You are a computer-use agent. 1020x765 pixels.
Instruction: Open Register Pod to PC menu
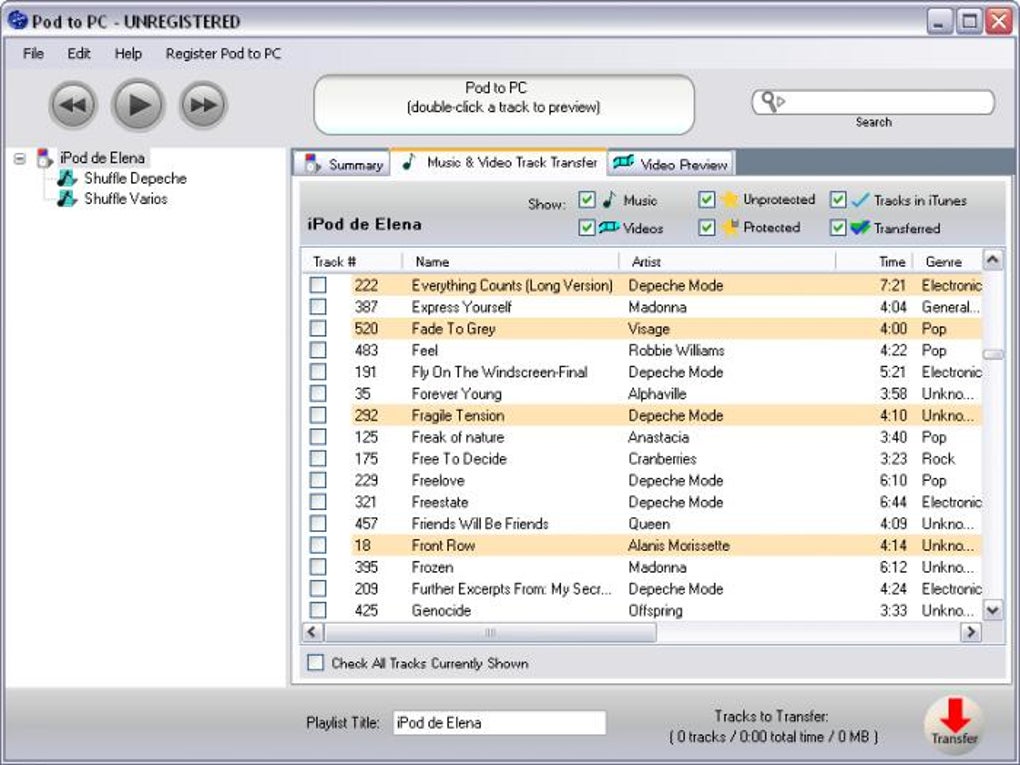pyautogui.click(x=223, y=53)
